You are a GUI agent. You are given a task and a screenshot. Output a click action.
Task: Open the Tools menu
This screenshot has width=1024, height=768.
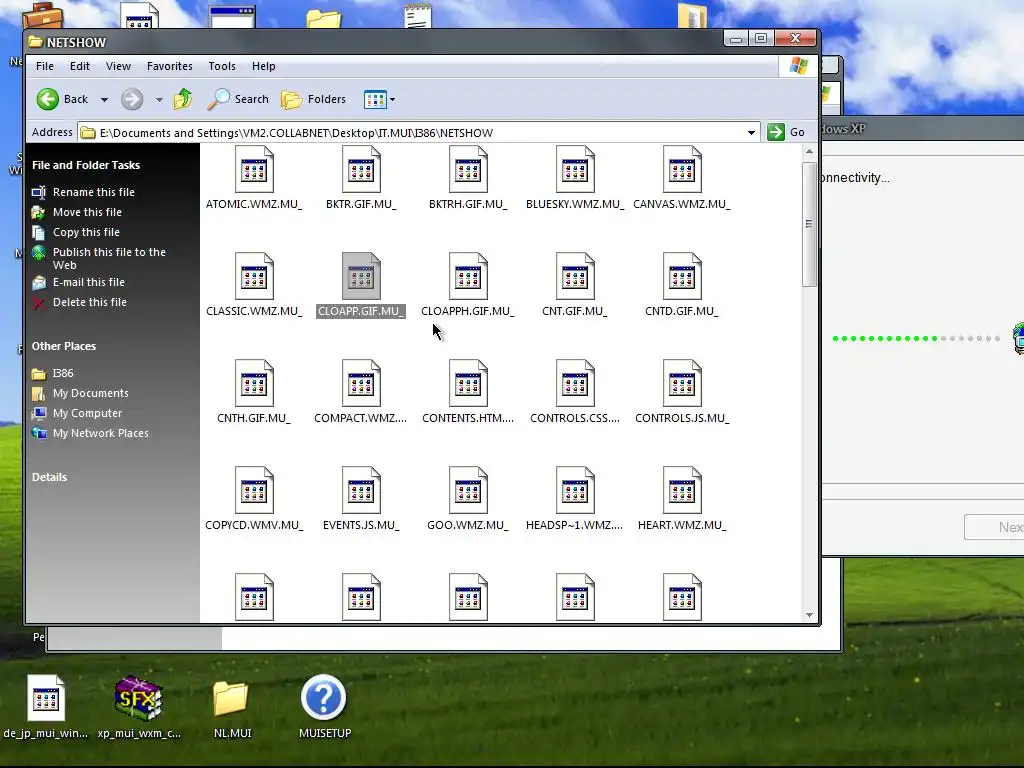[x=221, y=66]
